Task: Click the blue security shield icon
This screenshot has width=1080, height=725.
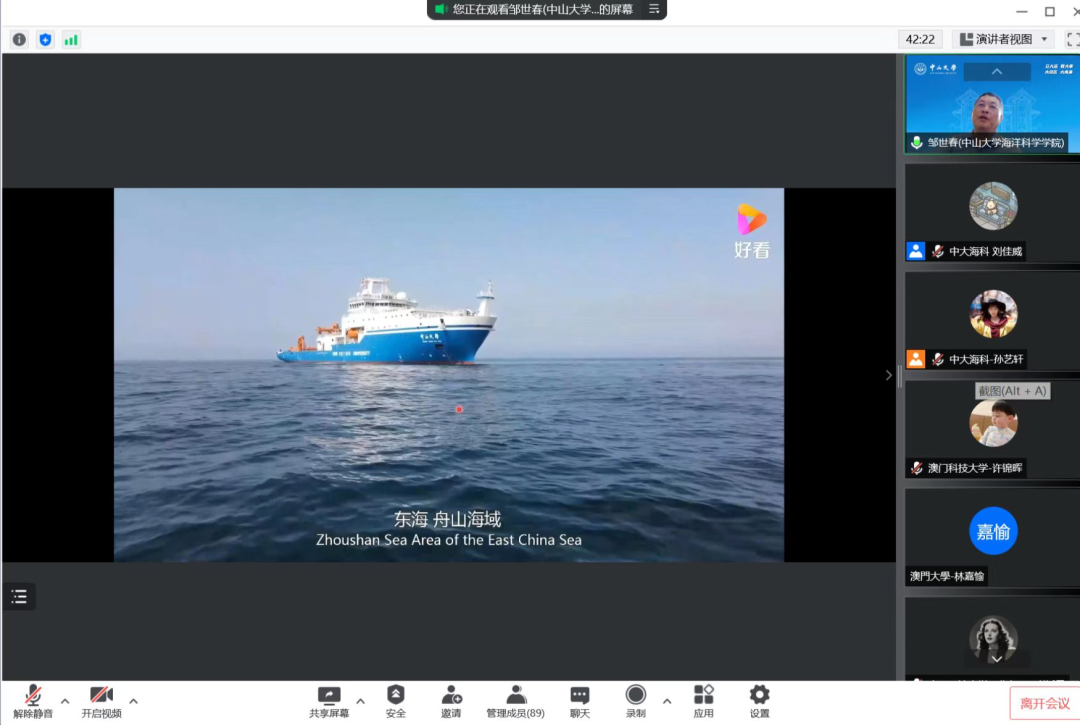Action: coord(45,40)
